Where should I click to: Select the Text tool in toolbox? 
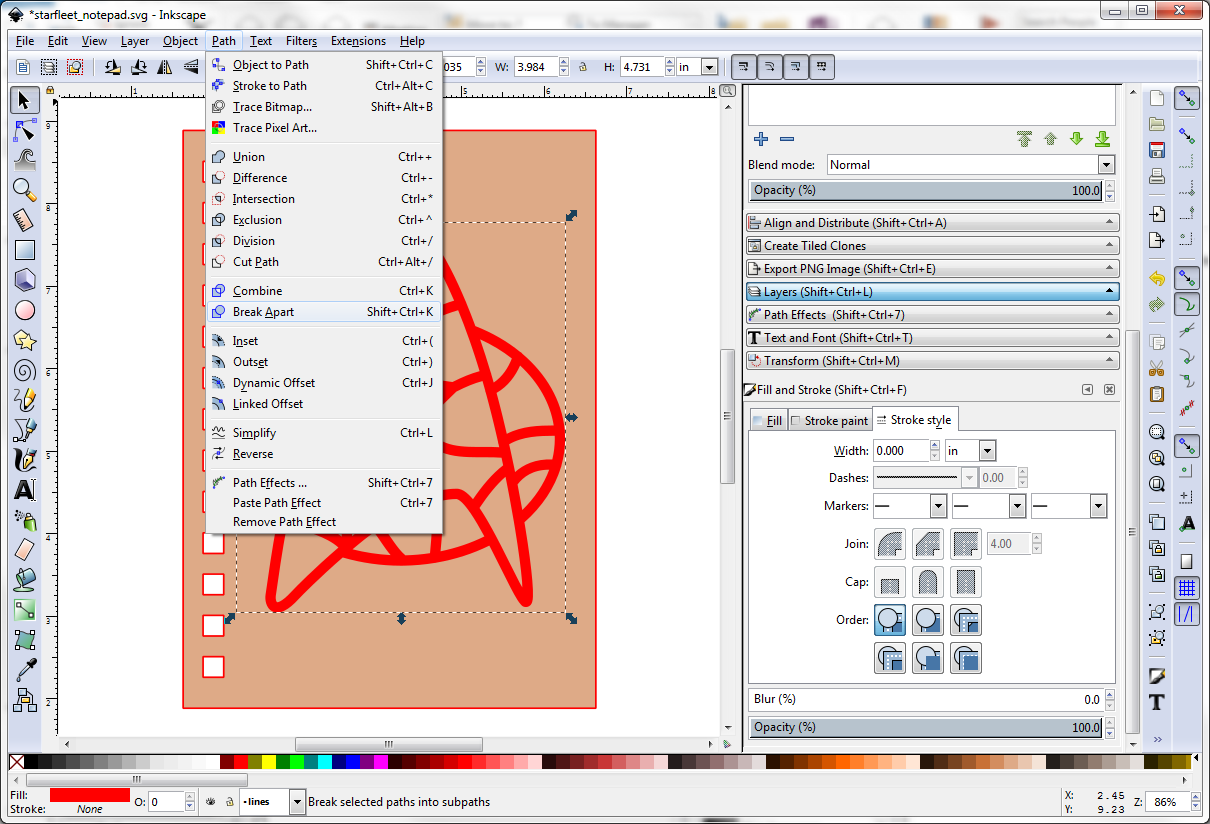pos(25,490)
